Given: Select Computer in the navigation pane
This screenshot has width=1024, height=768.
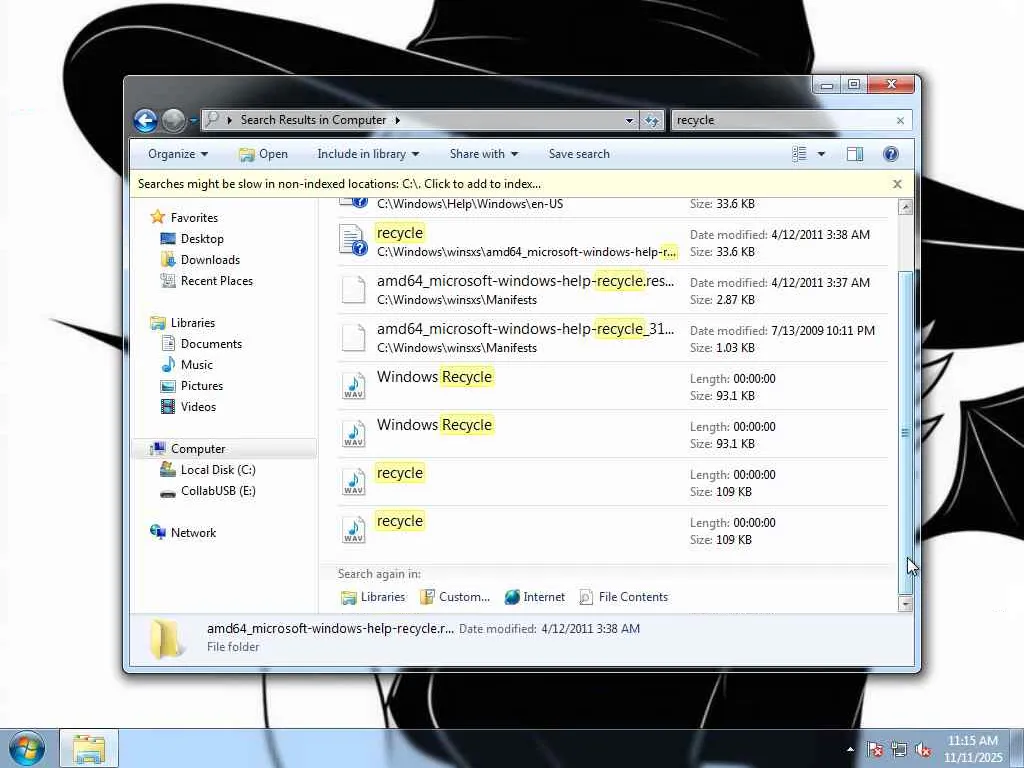Looking at the screenshot, I should coord(198,449).
